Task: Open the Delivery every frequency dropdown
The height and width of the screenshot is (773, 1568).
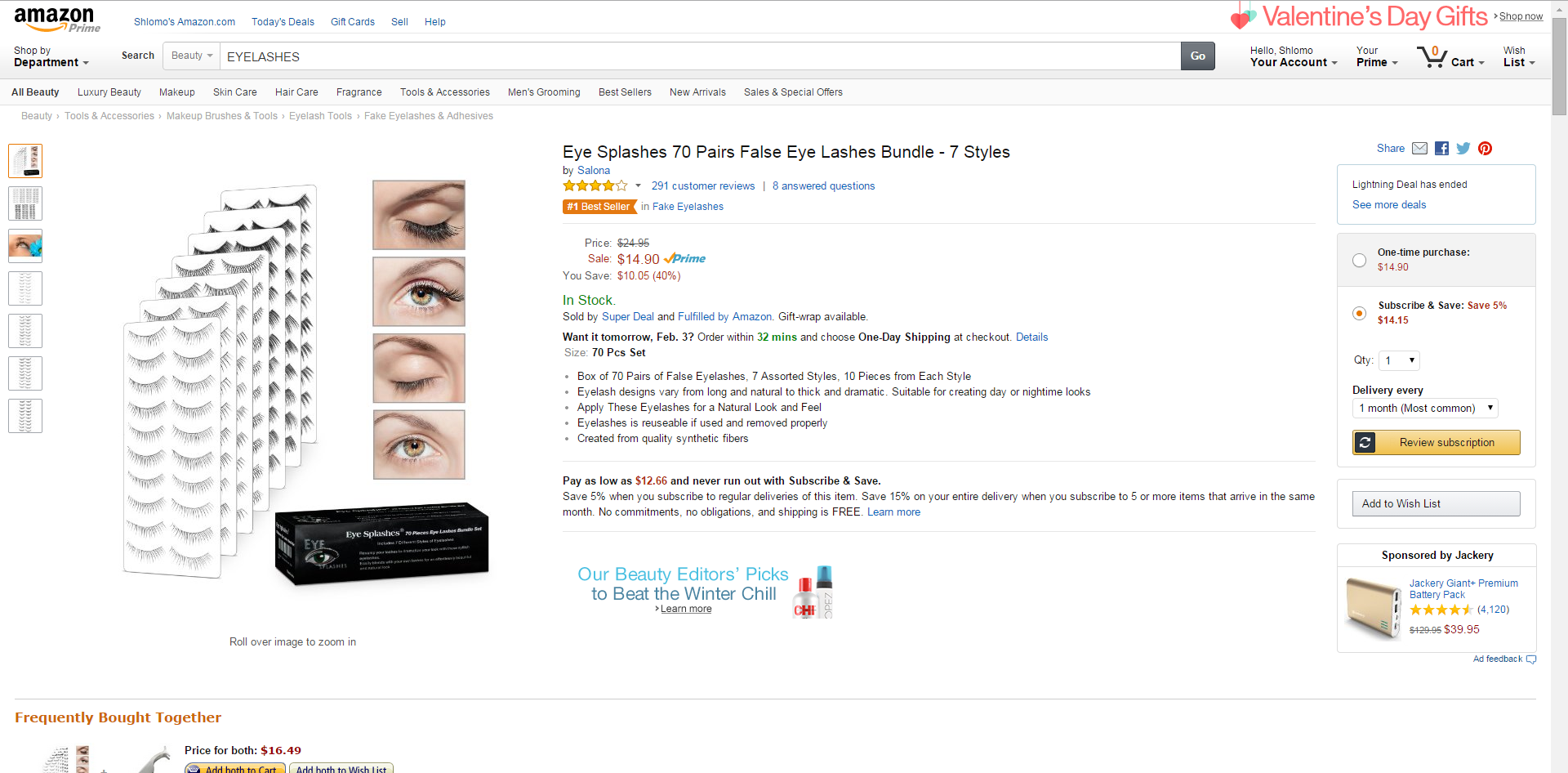Action: pos(1425,408)
